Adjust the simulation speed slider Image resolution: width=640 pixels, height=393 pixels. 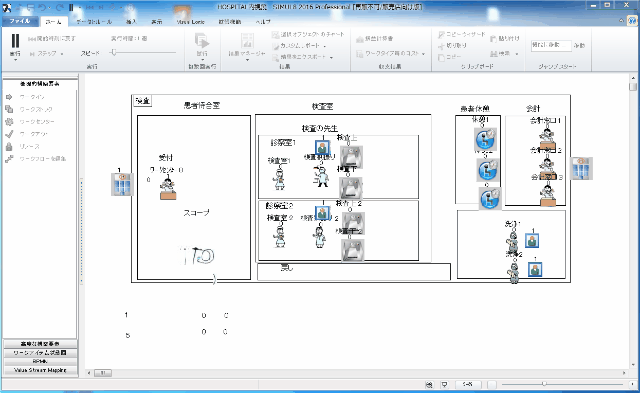coord(114,52)
